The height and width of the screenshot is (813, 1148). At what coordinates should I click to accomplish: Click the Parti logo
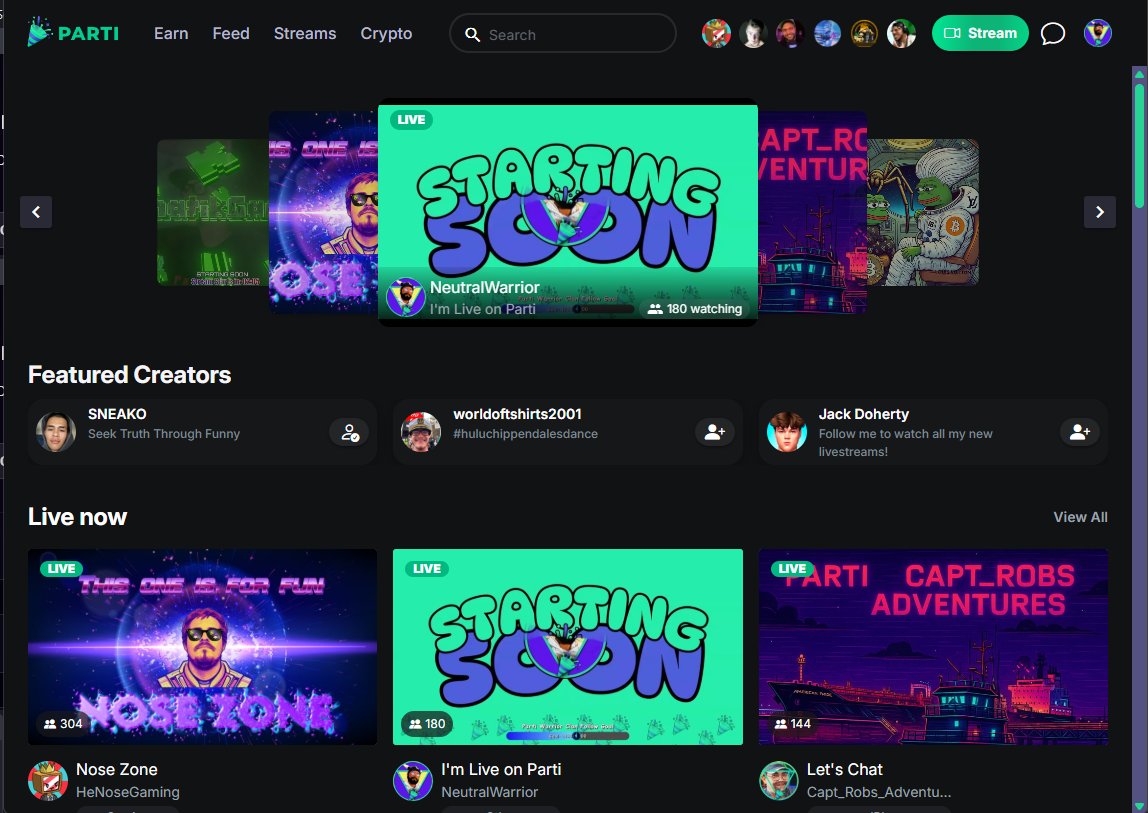pyautogui.click(x=72, y=33)
